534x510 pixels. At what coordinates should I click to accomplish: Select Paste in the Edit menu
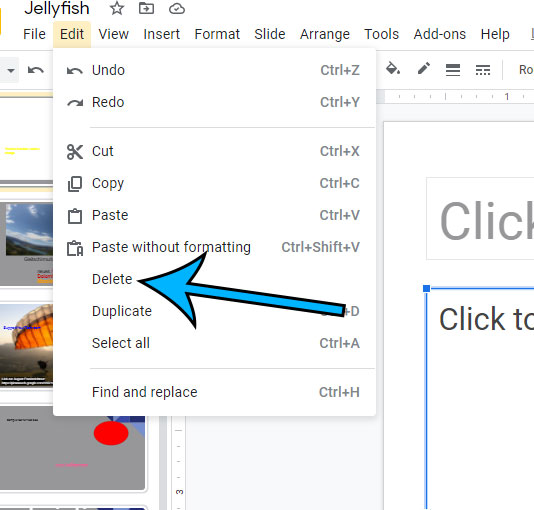point(215,215)
